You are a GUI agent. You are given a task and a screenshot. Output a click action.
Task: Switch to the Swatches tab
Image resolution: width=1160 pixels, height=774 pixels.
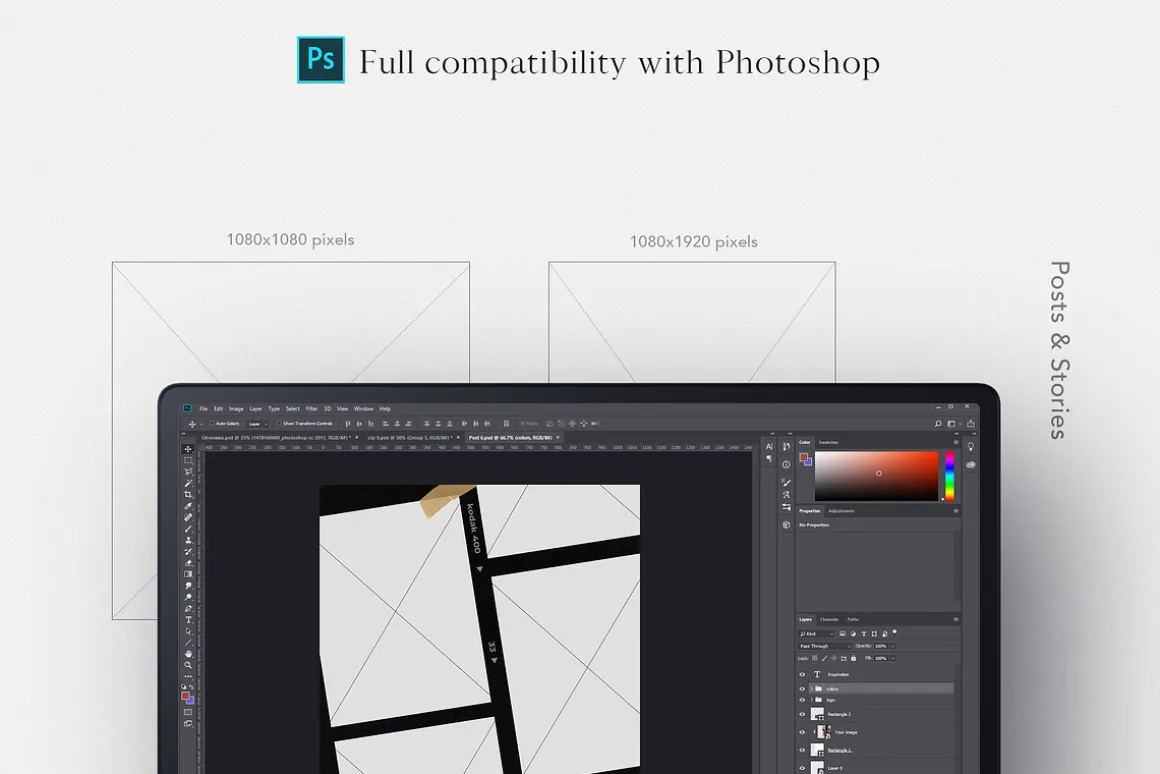[829, 442]
